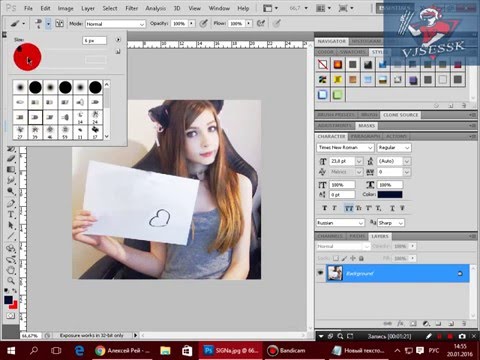The width and height of the screenshot is (480, 360).
Task: Open the Image menu
Action: [66, 8]
